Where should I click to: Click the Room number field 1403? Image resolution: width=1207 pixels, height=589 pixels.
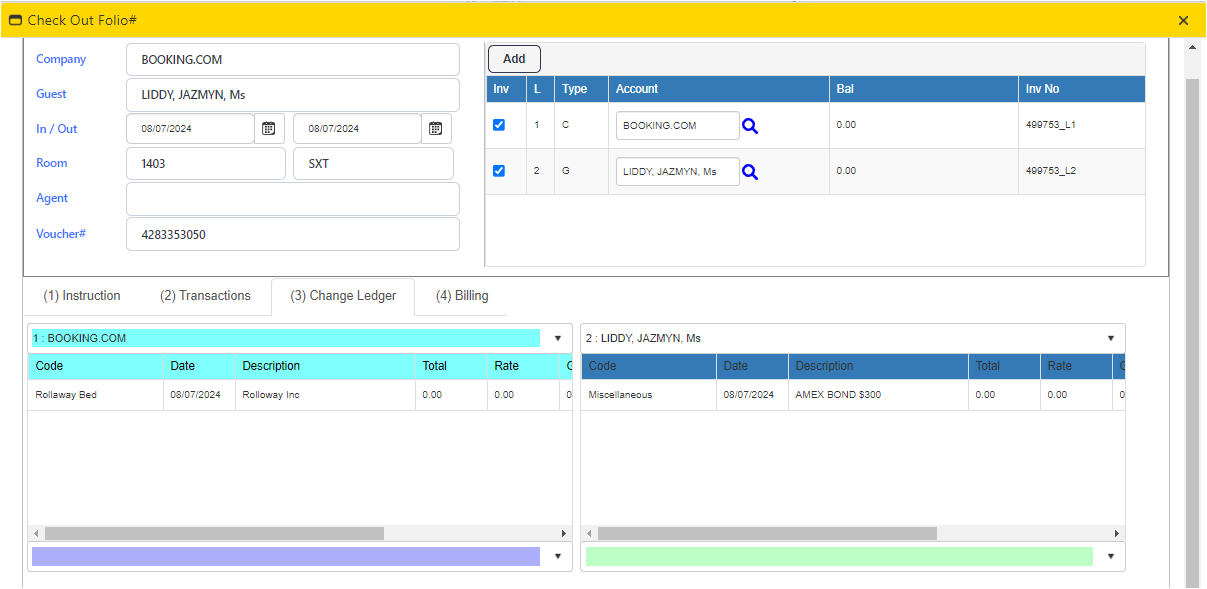(x=206, y=163)
